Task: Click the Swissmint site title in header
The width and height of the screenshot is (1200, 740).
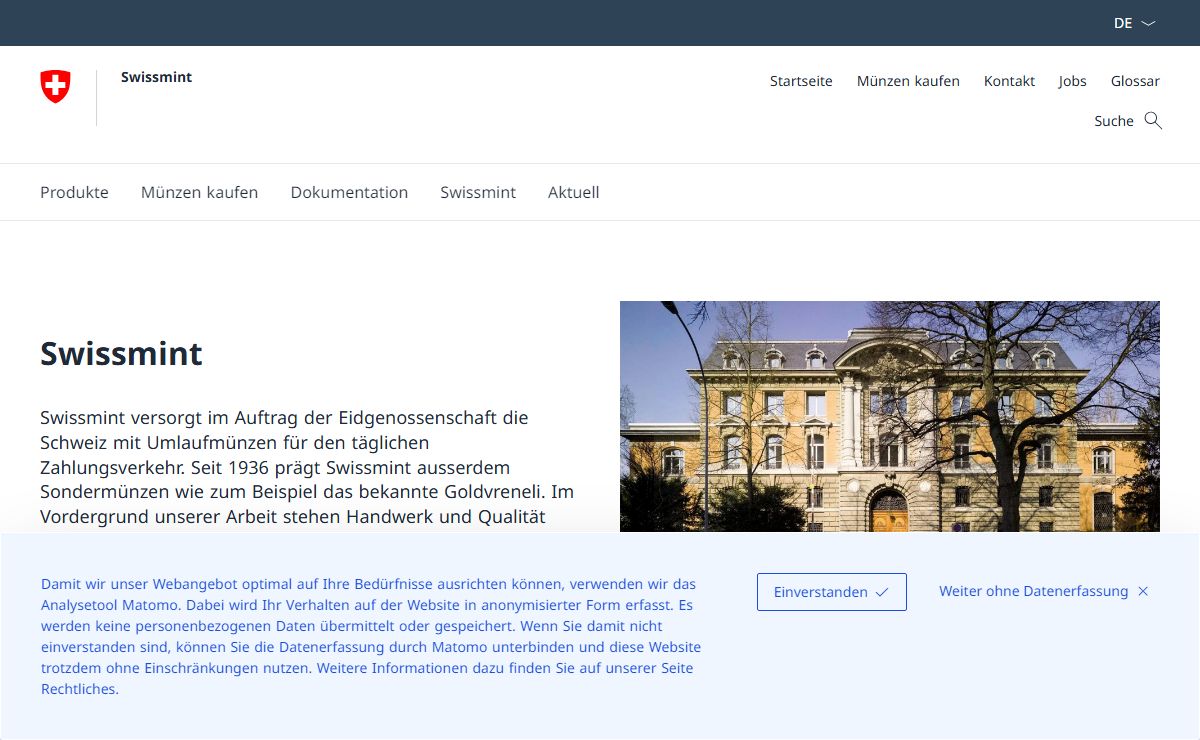Action: coord(156,77)
